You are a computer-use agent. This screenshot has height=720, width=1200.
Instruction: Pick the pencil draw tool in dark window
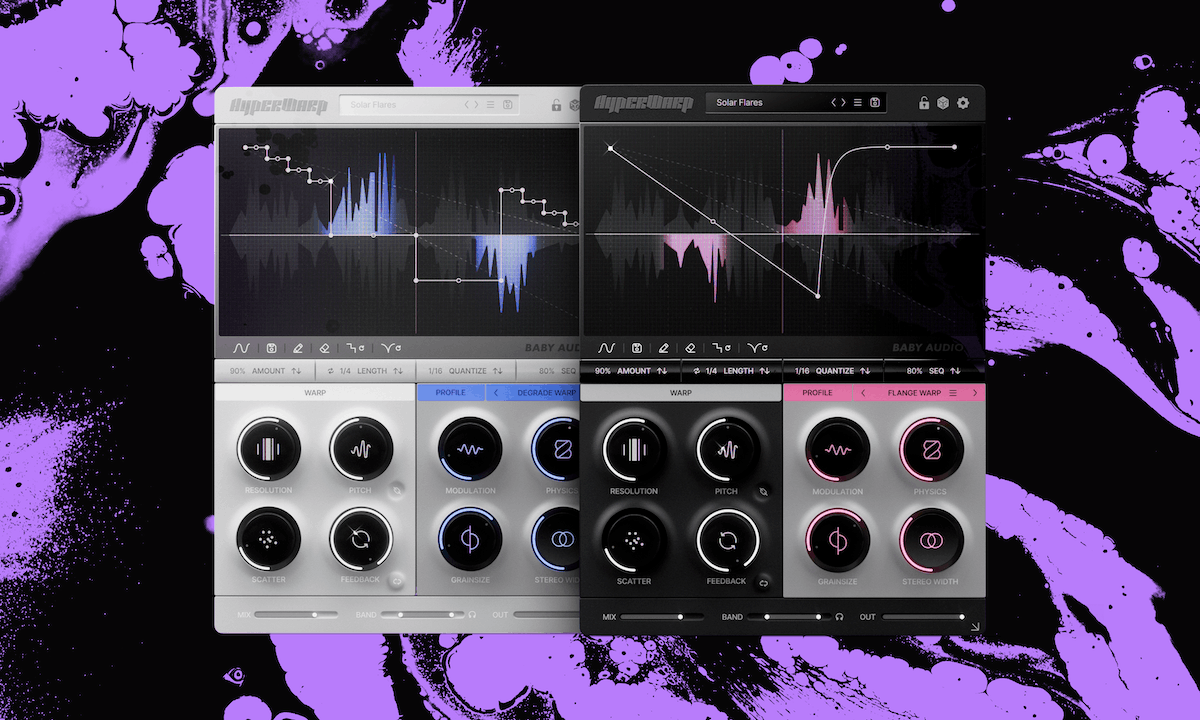click(663, 348)
